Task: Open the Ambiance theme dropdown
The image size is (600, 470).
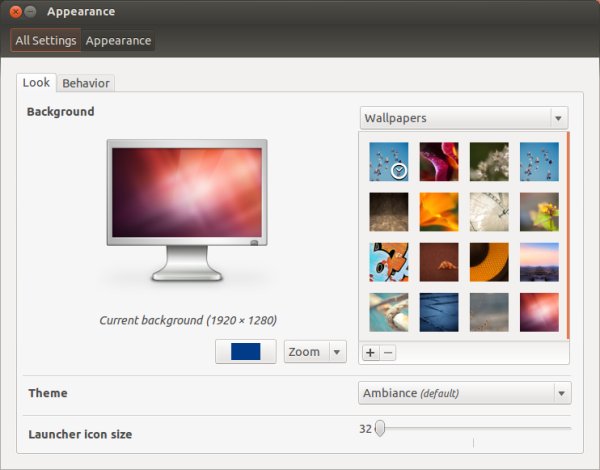Action: coord(465,393)
